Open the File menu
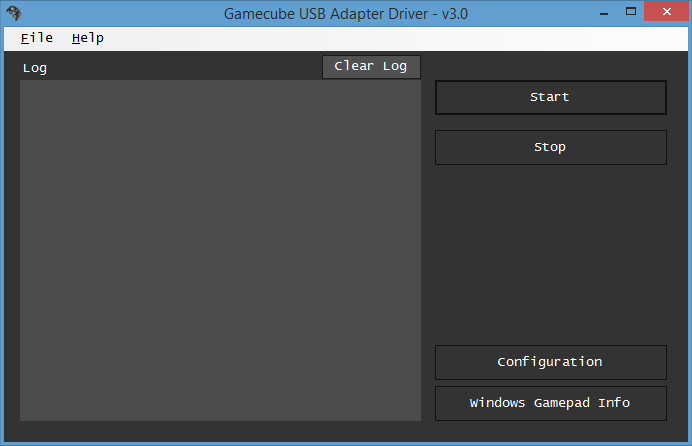This screenshot has height=446, width=692. (x=37, y=38)
